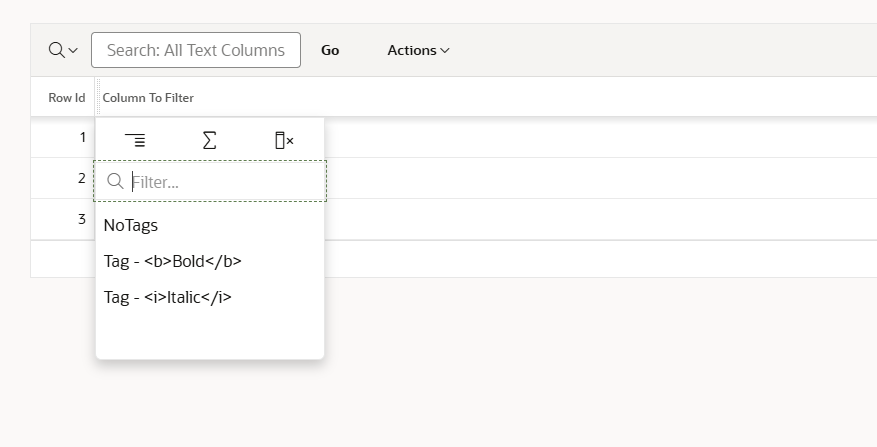877x447 pixels.
Task: Select the NoTags filter value
Action: [131, 226]
